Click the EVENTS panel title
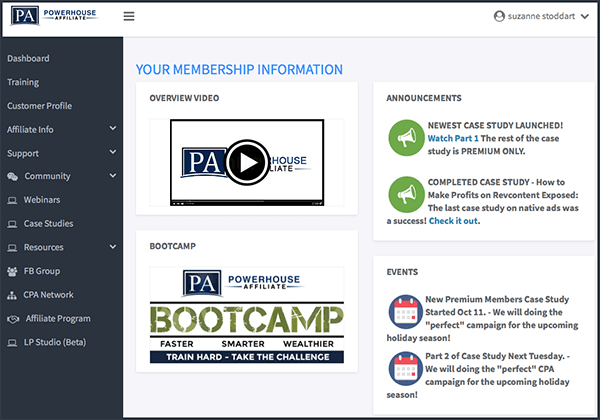The width and height of the screenshot is (600, 420). [x=402, y=272]
